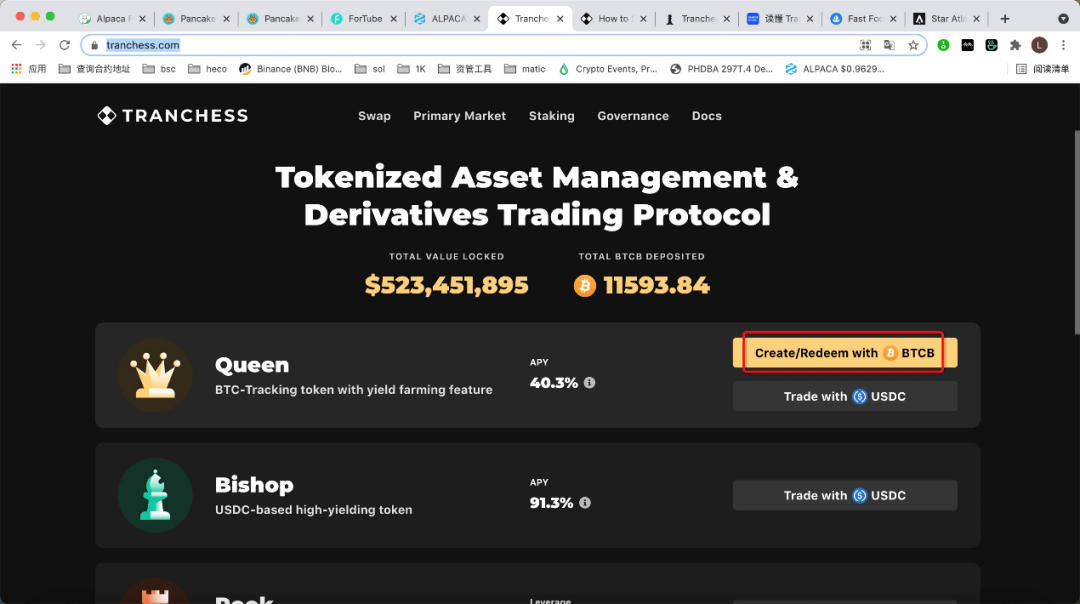The image size is (1080, 604).
Task: Open the Swap page
Action: [374, 116]
